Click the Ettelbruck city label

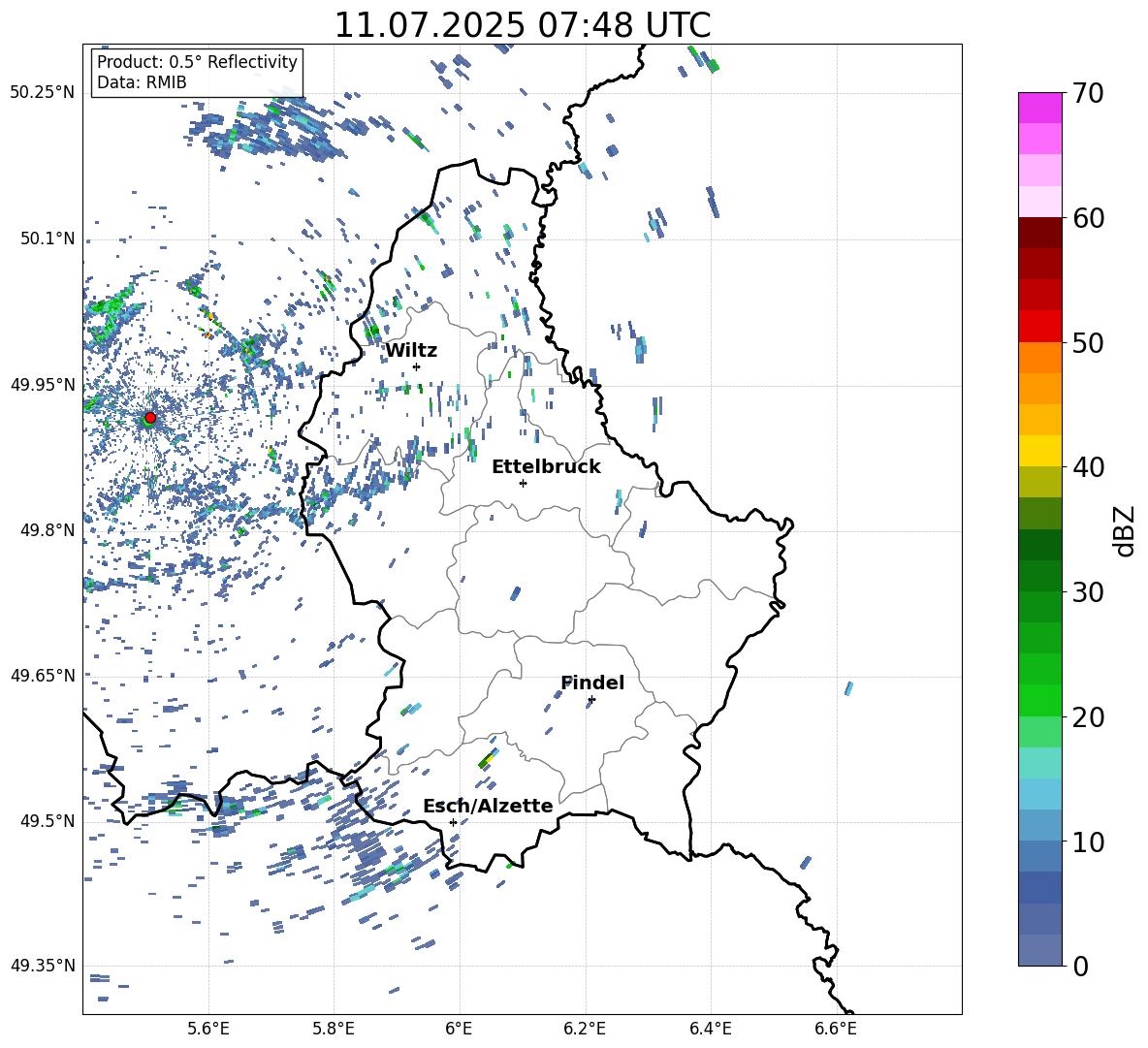pyautogui.click(x=546, y=467)
